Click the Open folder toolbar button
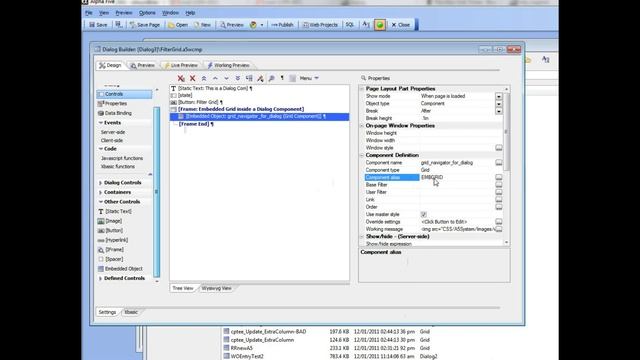Viewport: 640px width, 360px height. [178, 25]
